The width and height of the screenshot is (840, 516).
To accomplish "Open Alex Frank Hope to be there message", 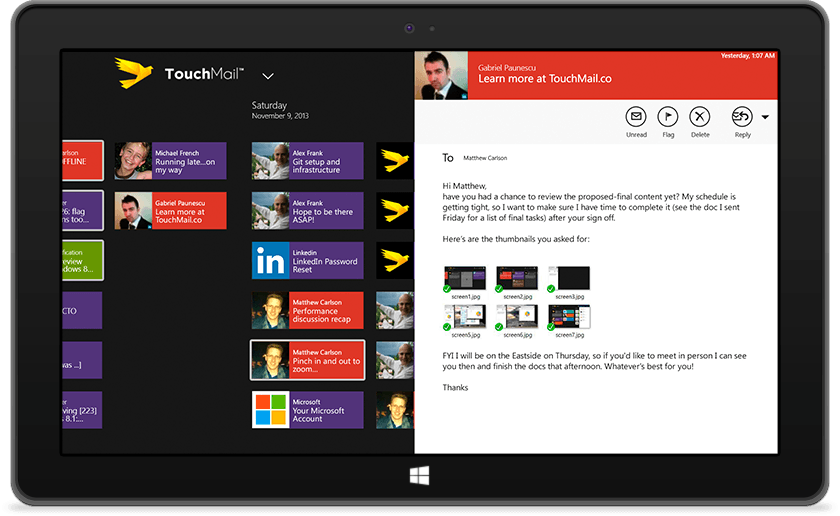I will click(308, 211).
